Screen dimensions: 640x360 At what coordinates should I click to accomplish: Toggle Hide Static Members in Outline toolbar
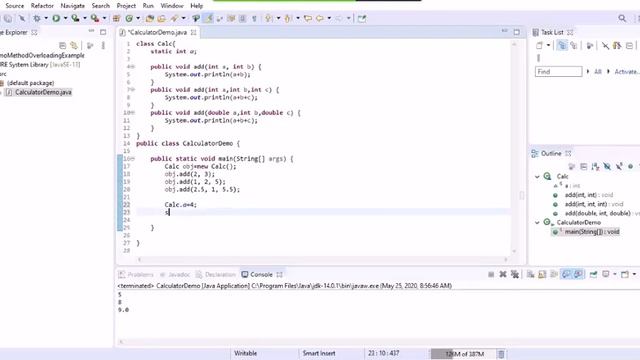[x=619, y=166]
